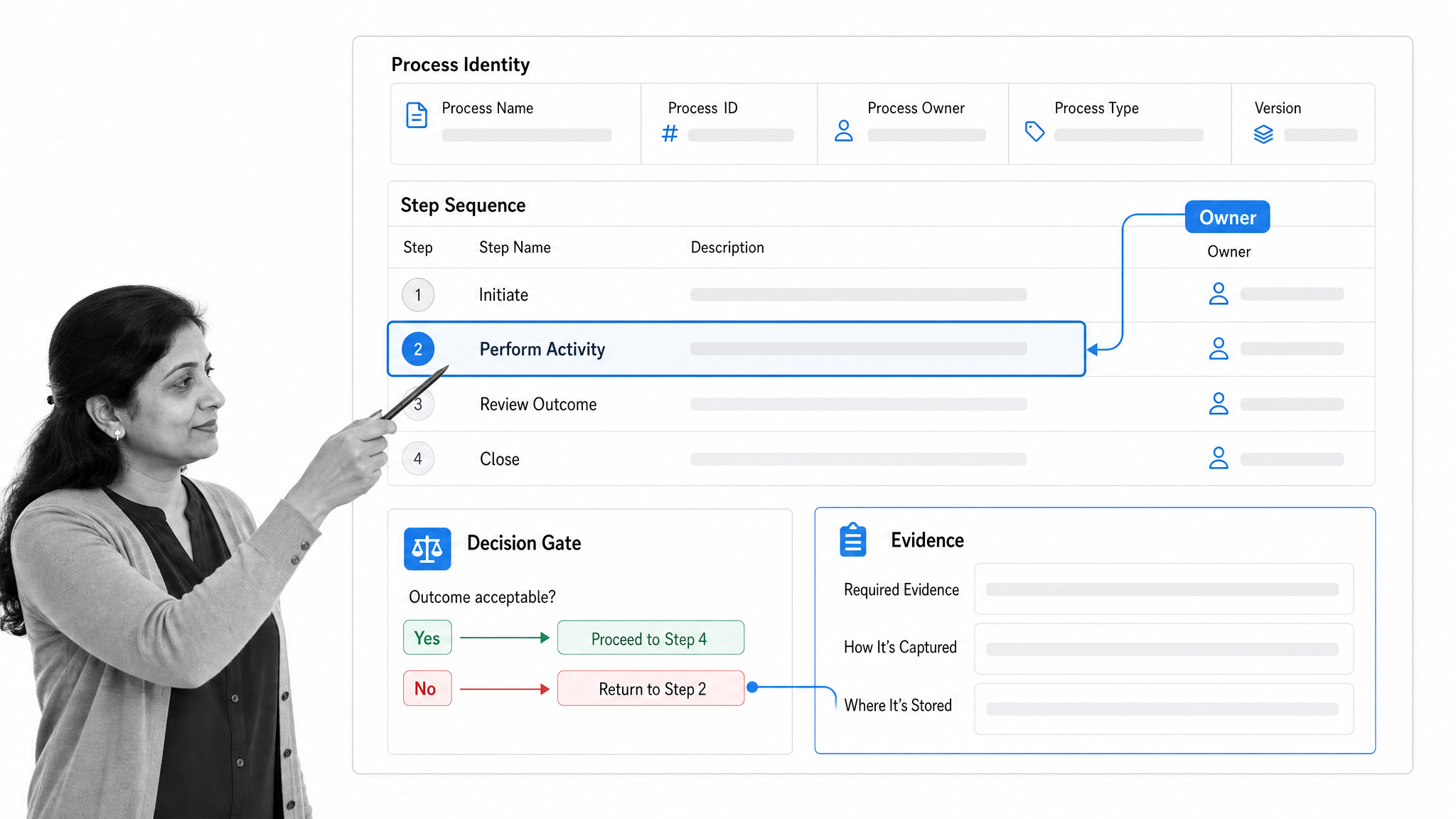Click the Perform Activity description placeholder
The image size is (1456, 819).
click(858, 348)
